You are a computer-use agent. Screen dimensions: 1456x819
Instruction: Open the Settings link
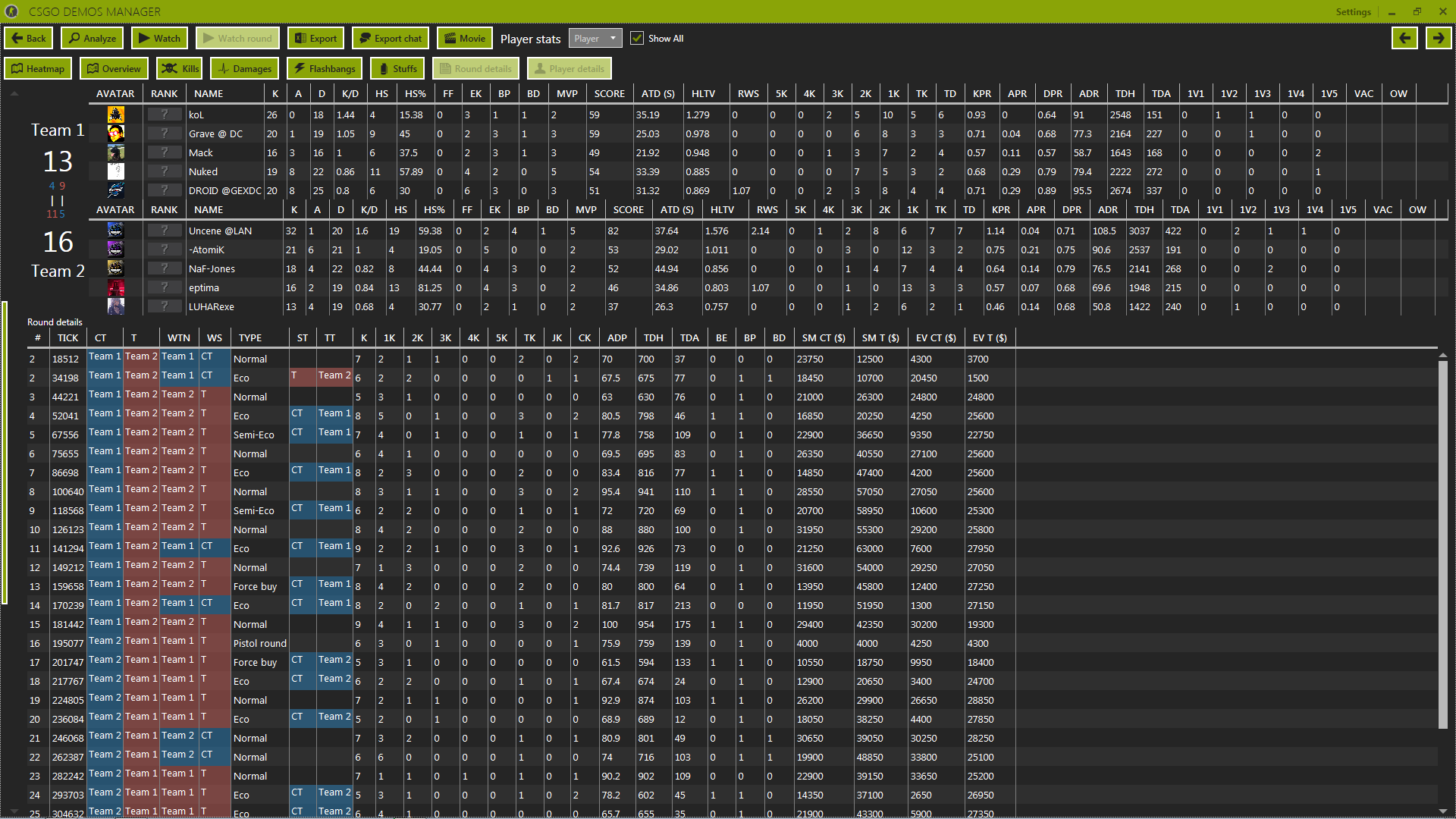(x=1353, y=12)
